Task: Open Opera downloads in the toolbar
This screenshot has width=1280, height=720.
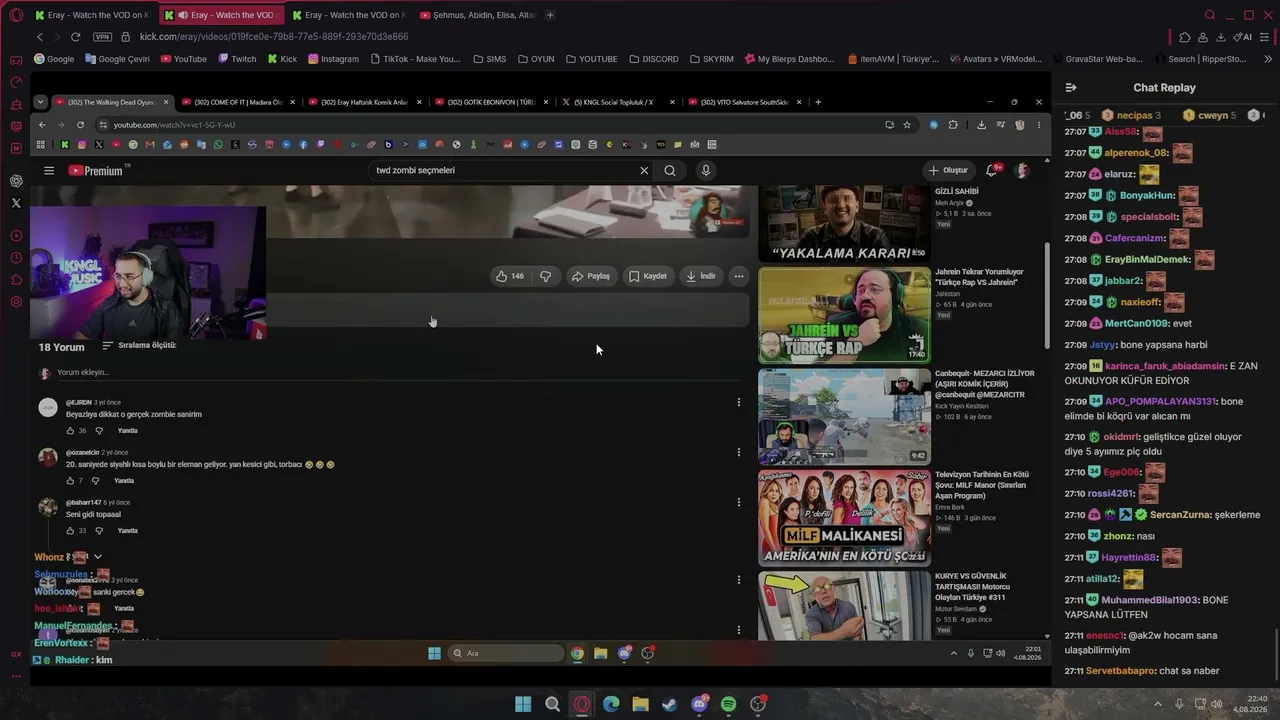Action: (1221, 37)
